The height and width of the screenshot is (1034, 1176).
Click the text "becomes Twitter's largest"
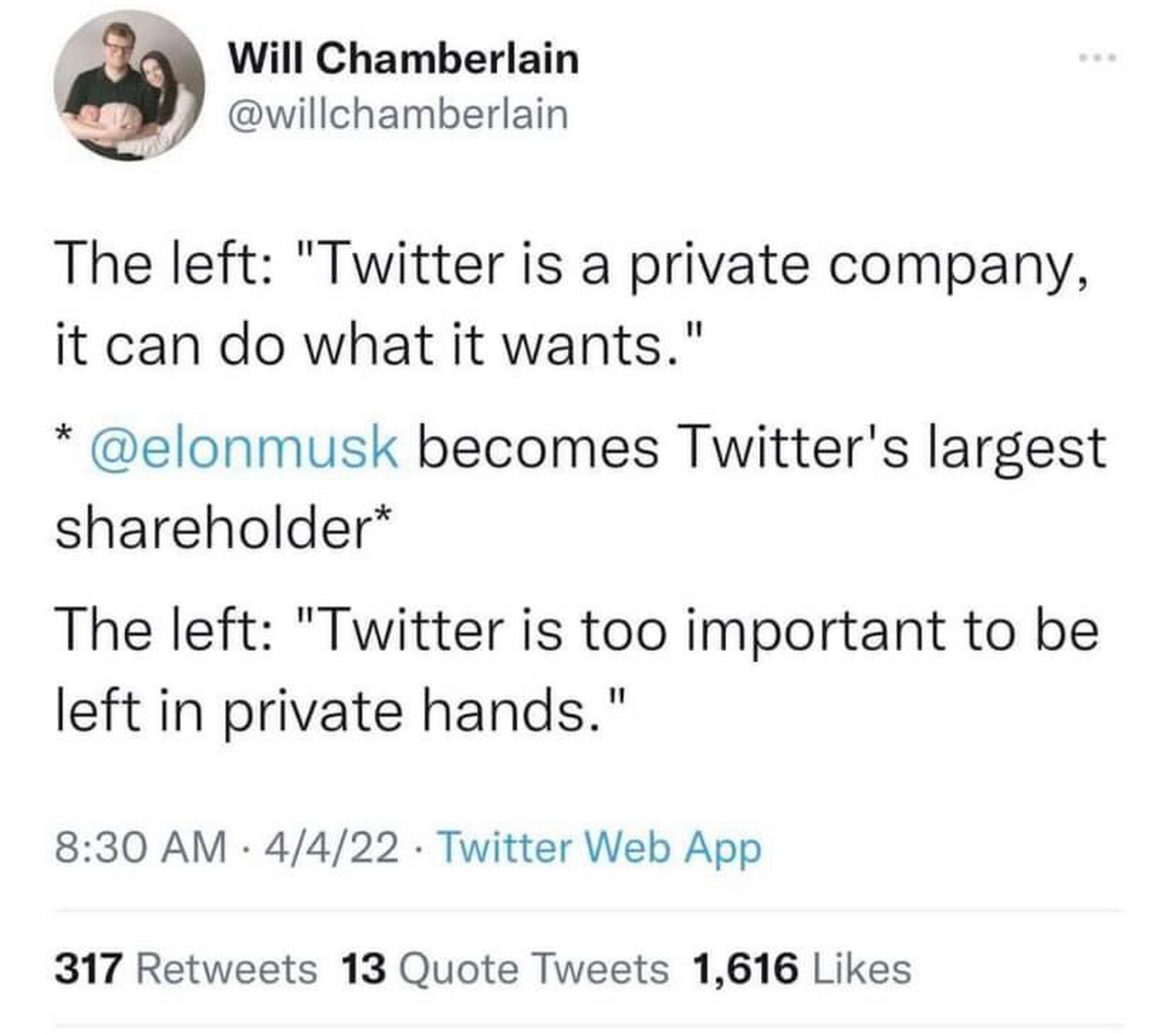point(761,447)
